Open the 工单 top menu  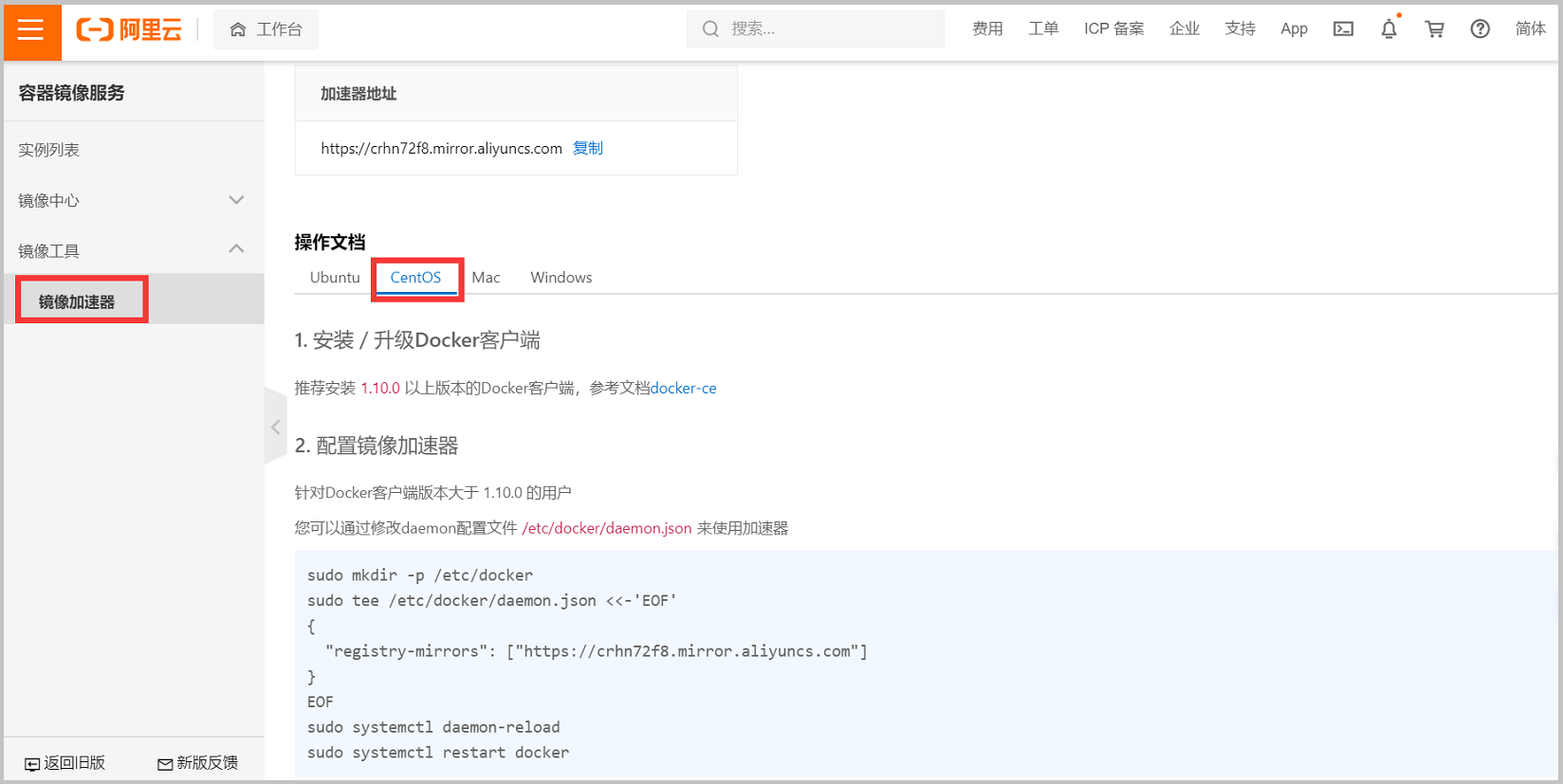click(x=1043, y=29)
